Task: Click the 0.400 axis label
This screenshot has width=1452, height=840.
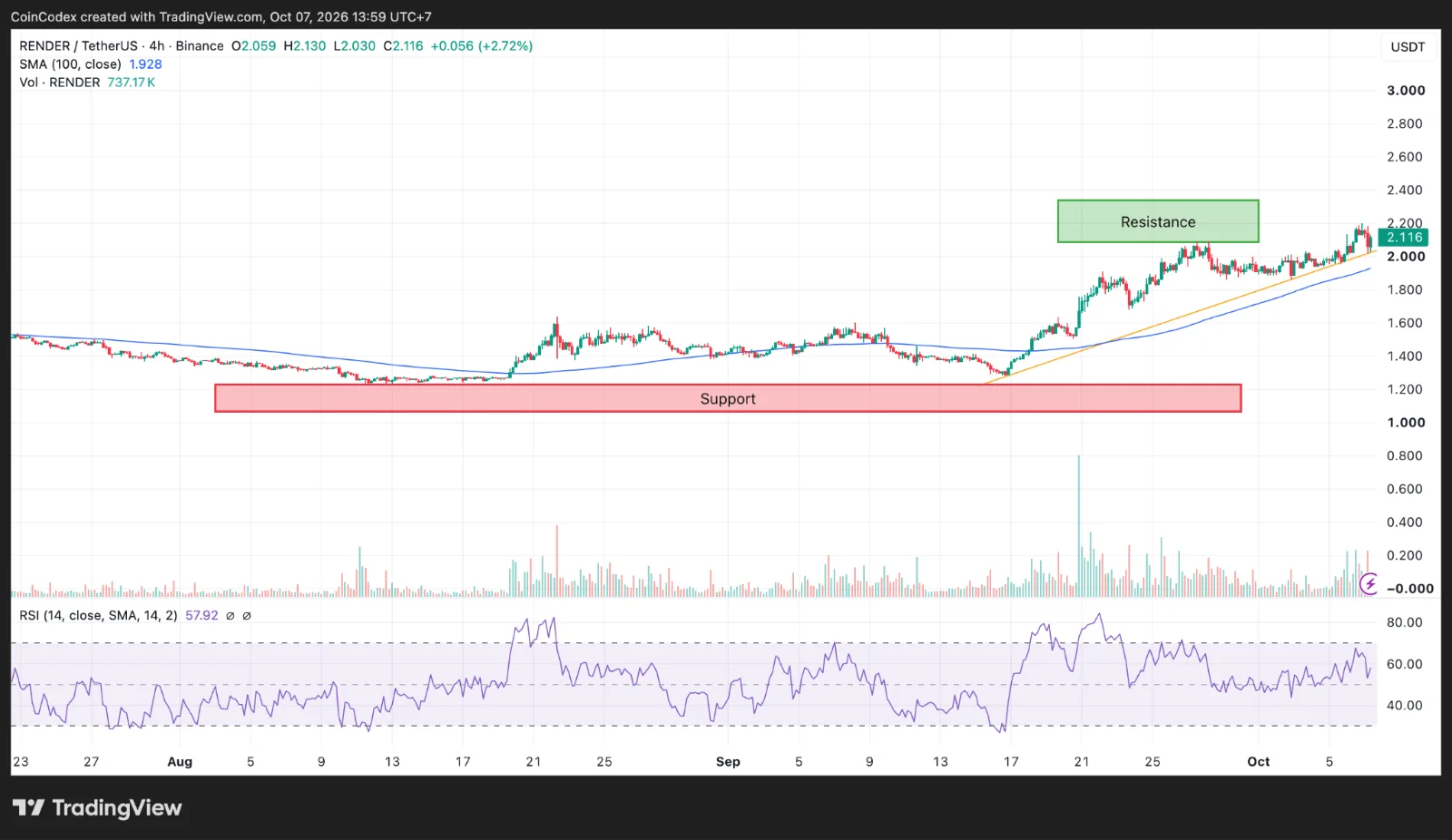Action: tap(1405, 523)
